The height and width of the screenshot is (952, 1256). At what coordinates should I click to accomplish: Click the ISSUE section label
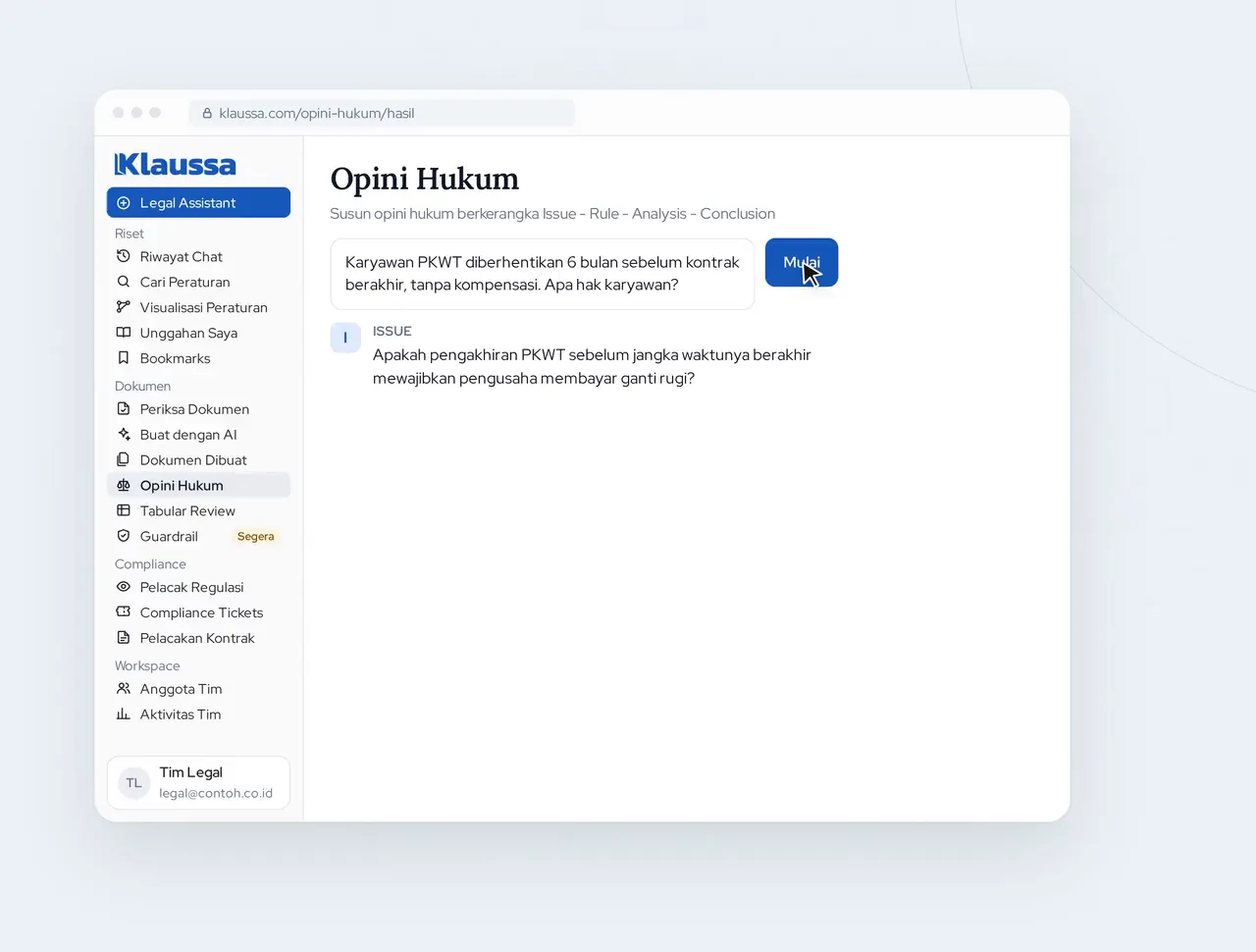(392, 332)
